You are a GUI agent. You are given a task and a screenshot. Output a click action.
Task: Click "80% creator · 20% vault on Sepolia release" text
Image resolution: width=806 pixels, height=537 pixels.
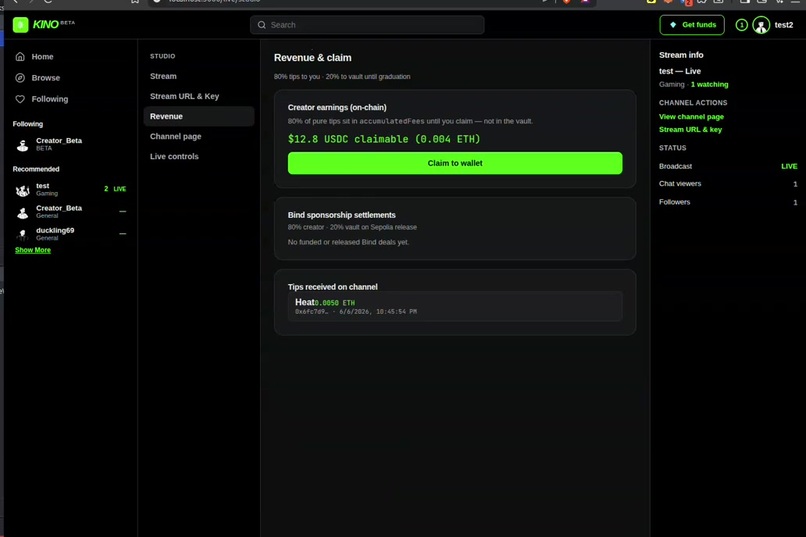[352, 227]
